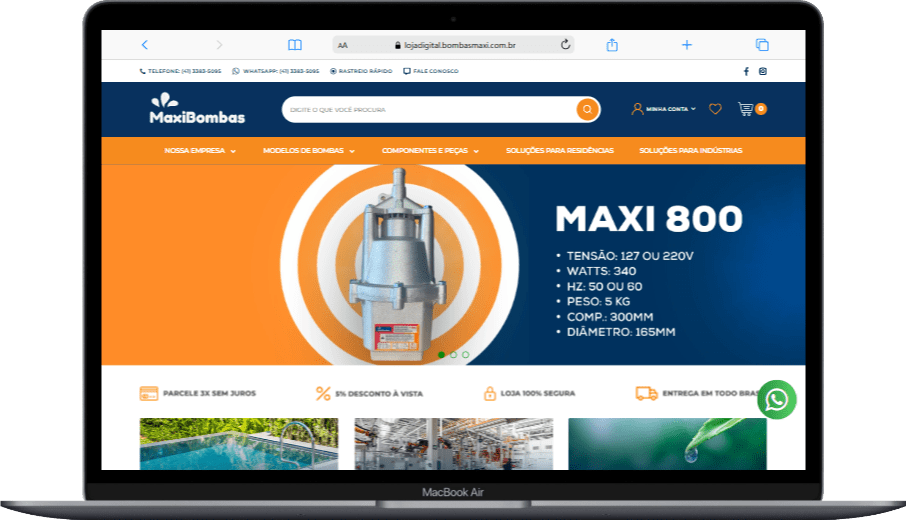The height and width of the screenshot is (520, 906).
Task: Click the Rastreio Rápido link
Action: click(362, 71)
